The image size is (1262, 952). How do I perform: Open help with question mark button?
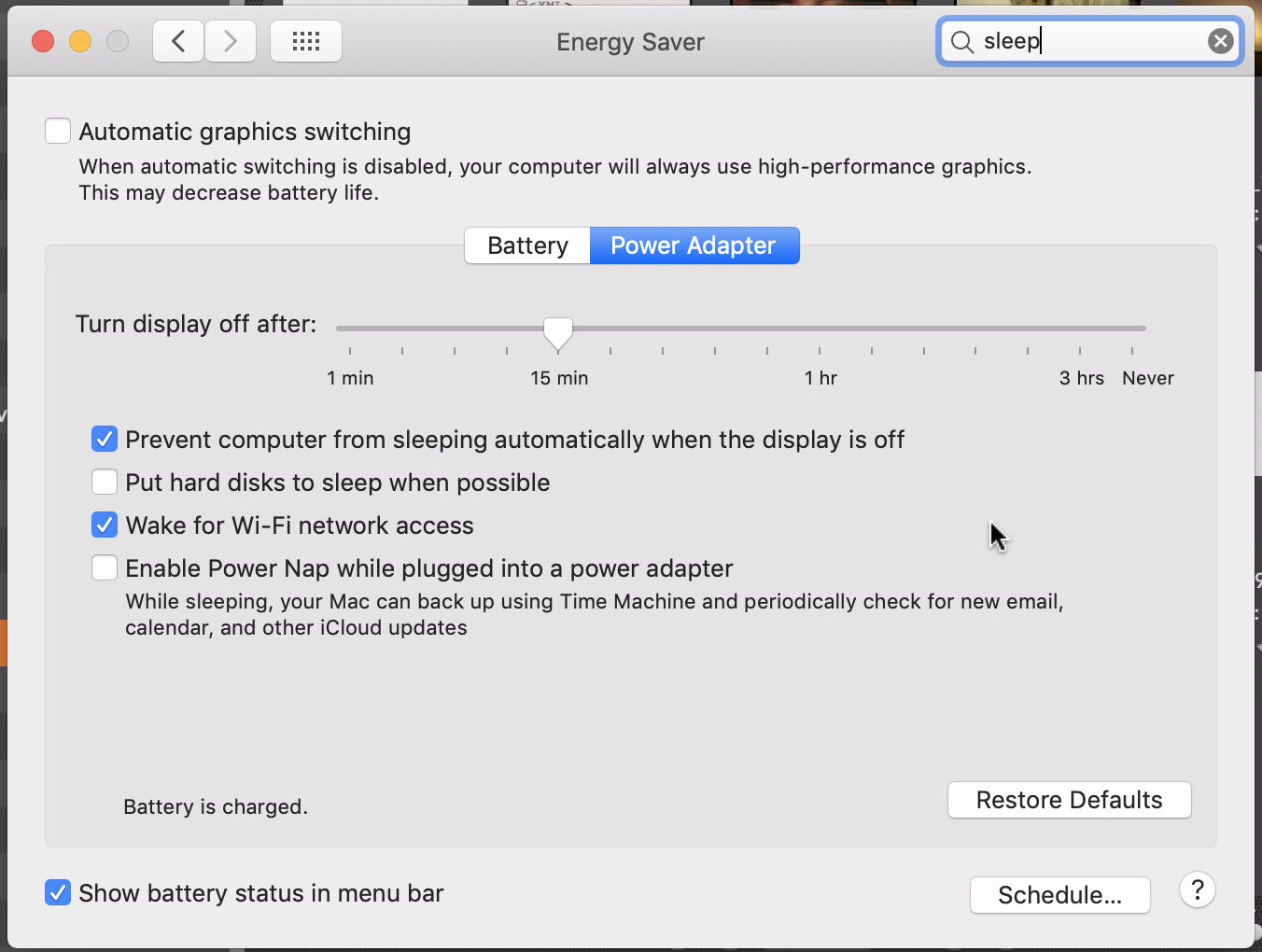pos(1197,890)
